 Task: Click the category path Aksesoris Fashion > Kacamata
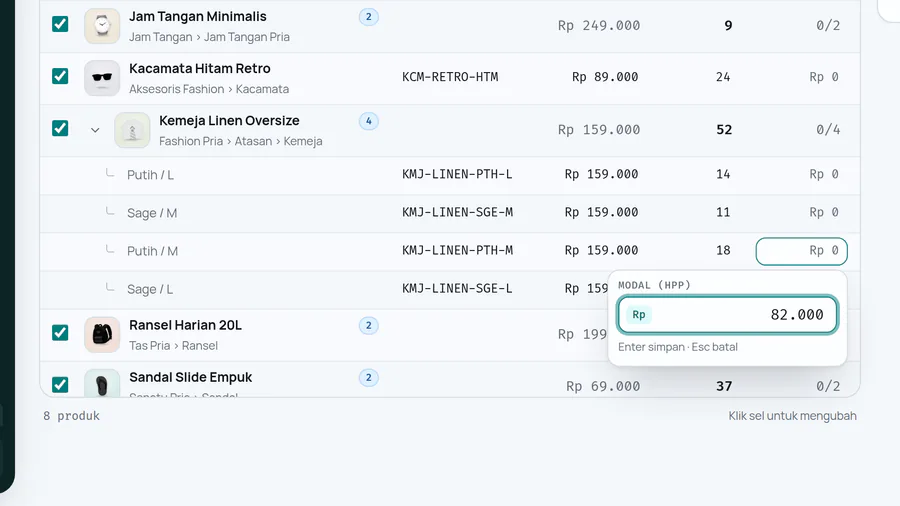tap(209, 89)
